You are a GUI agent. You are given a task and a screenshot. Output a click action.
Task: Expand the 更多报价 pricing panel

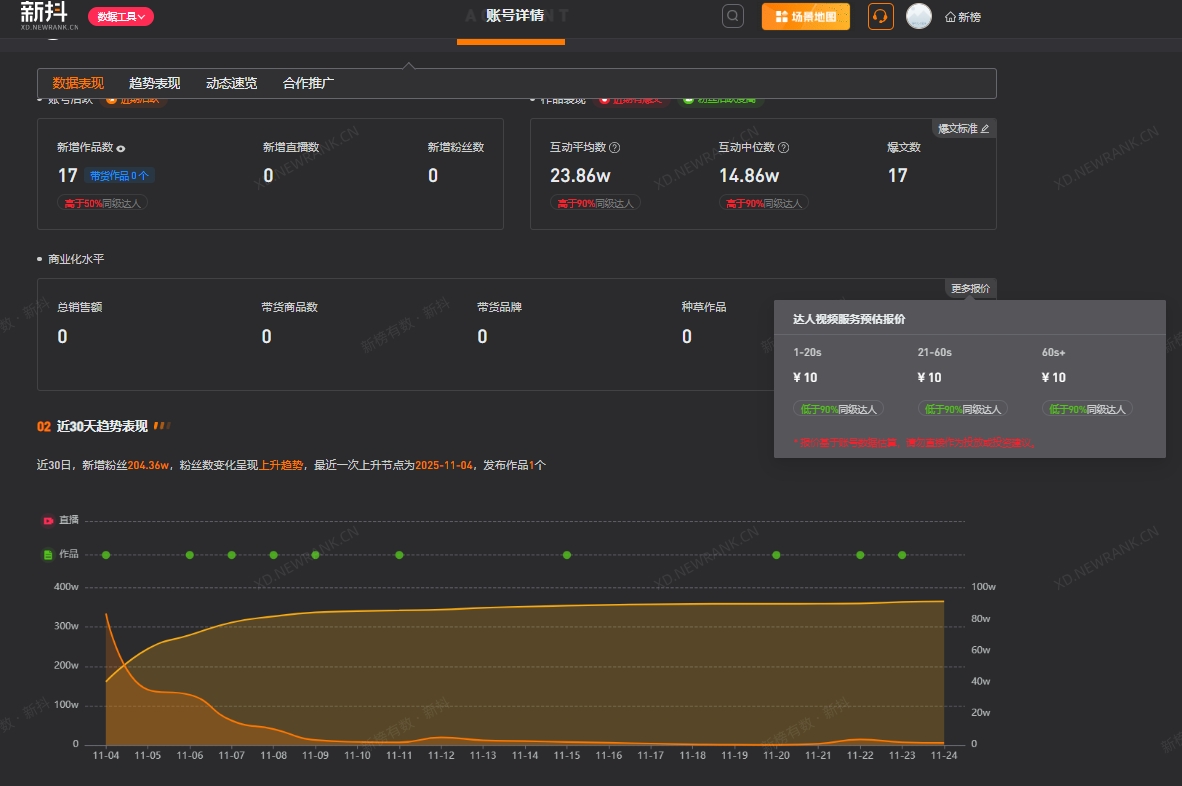970,288
